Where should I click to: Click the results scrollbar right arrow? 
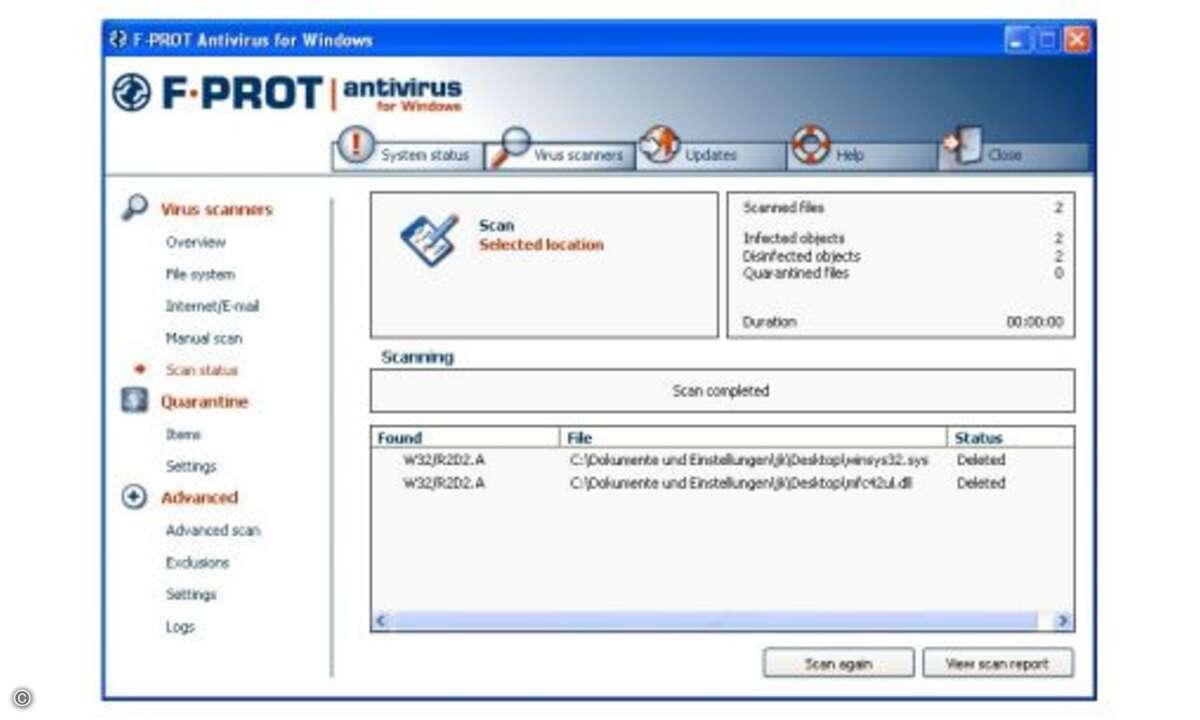tap(1064, 621)
